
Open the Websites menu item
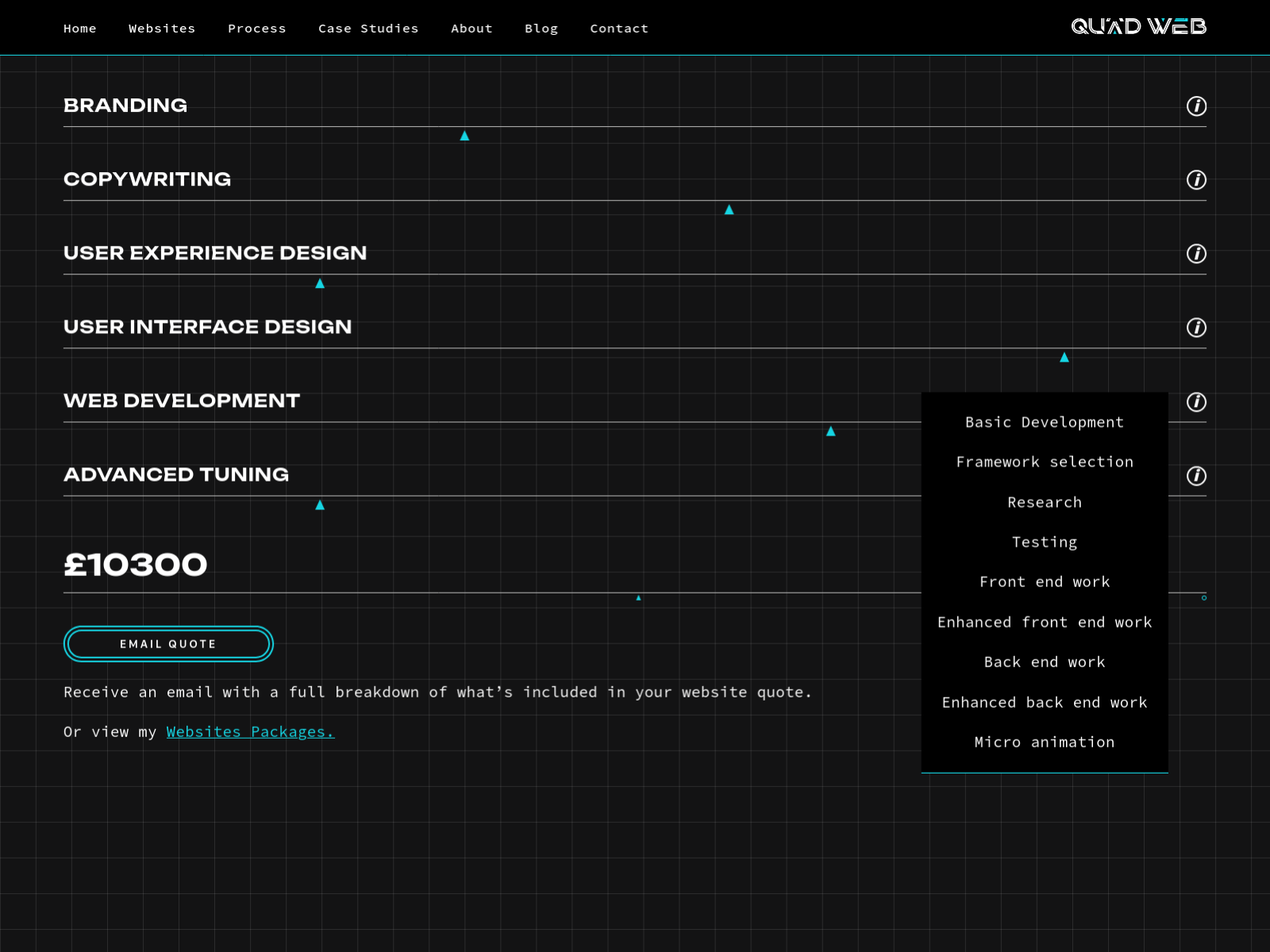[162, 29]
